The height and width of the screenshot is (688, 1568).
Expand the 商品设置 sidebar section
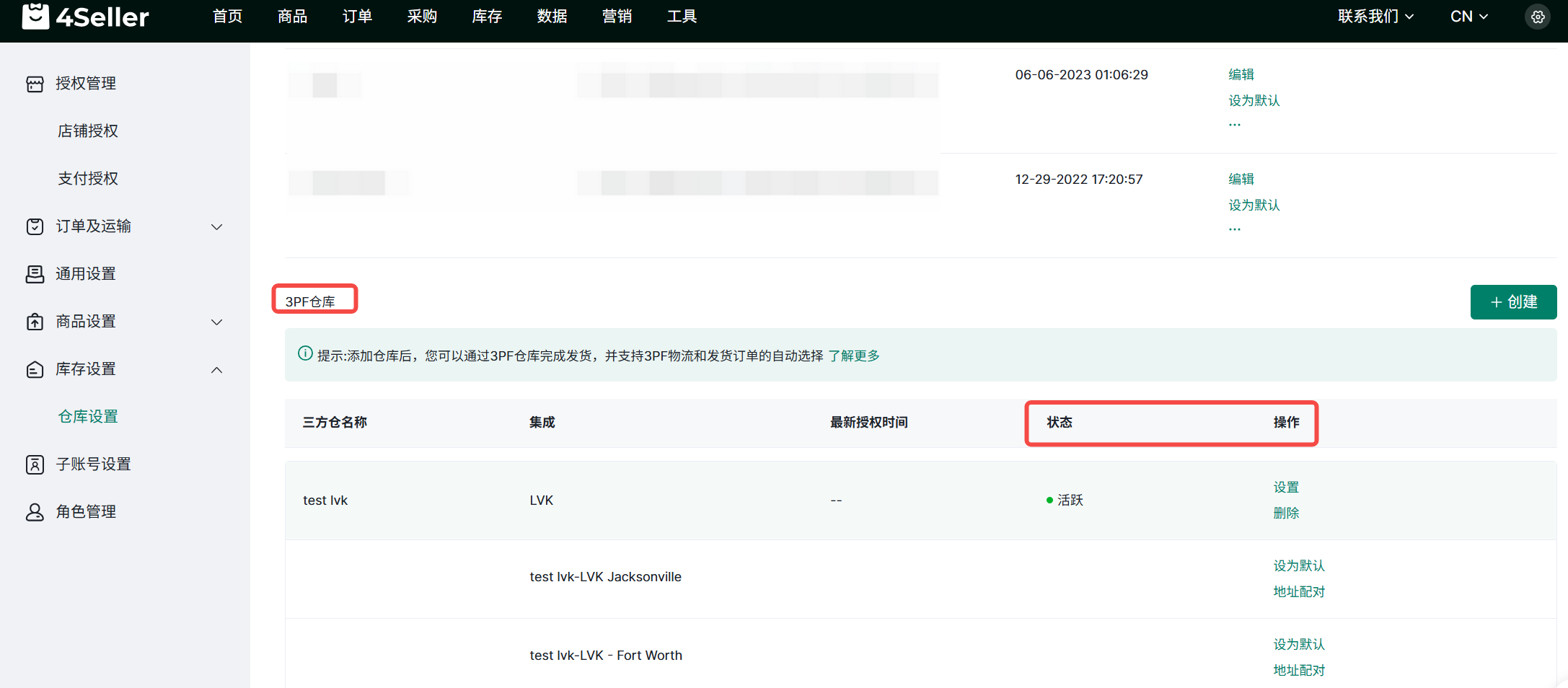click(216, 322)
